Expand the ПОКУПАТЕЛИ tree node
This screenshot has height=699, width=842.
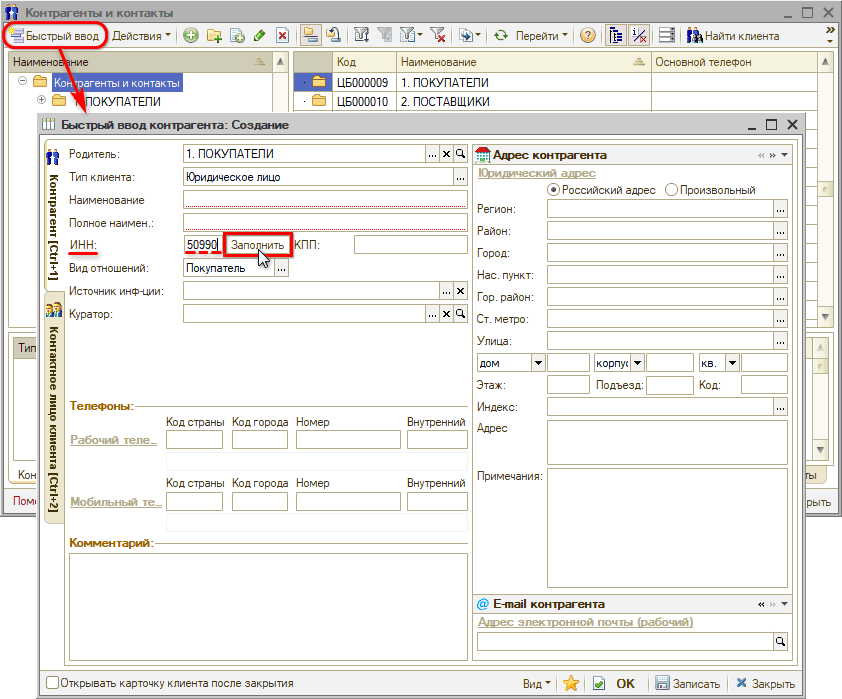[41, 100]
